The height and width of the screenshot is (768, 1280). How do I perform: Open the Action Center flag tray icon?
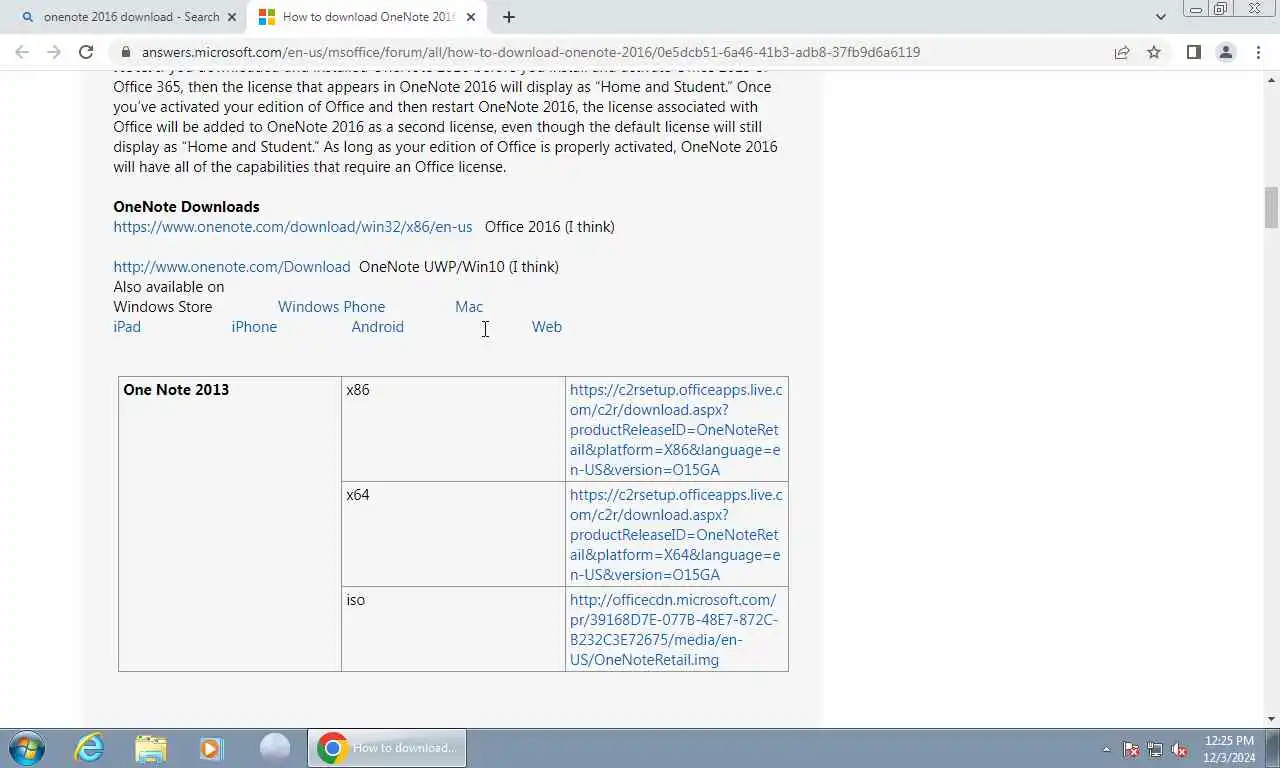coord(1131,749)
